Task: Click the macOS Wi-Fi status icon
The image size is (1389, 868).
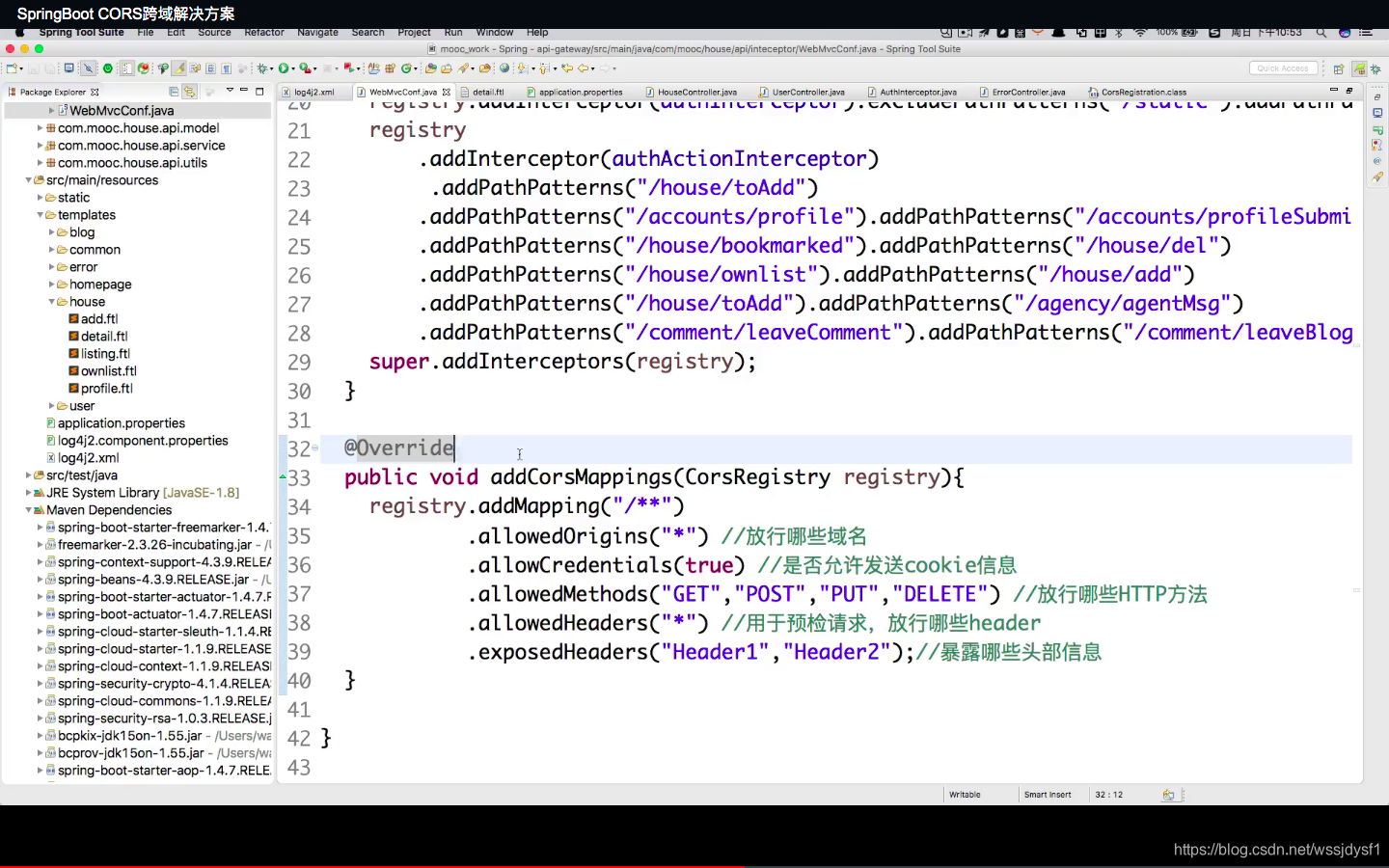Action: point(1140,33)
